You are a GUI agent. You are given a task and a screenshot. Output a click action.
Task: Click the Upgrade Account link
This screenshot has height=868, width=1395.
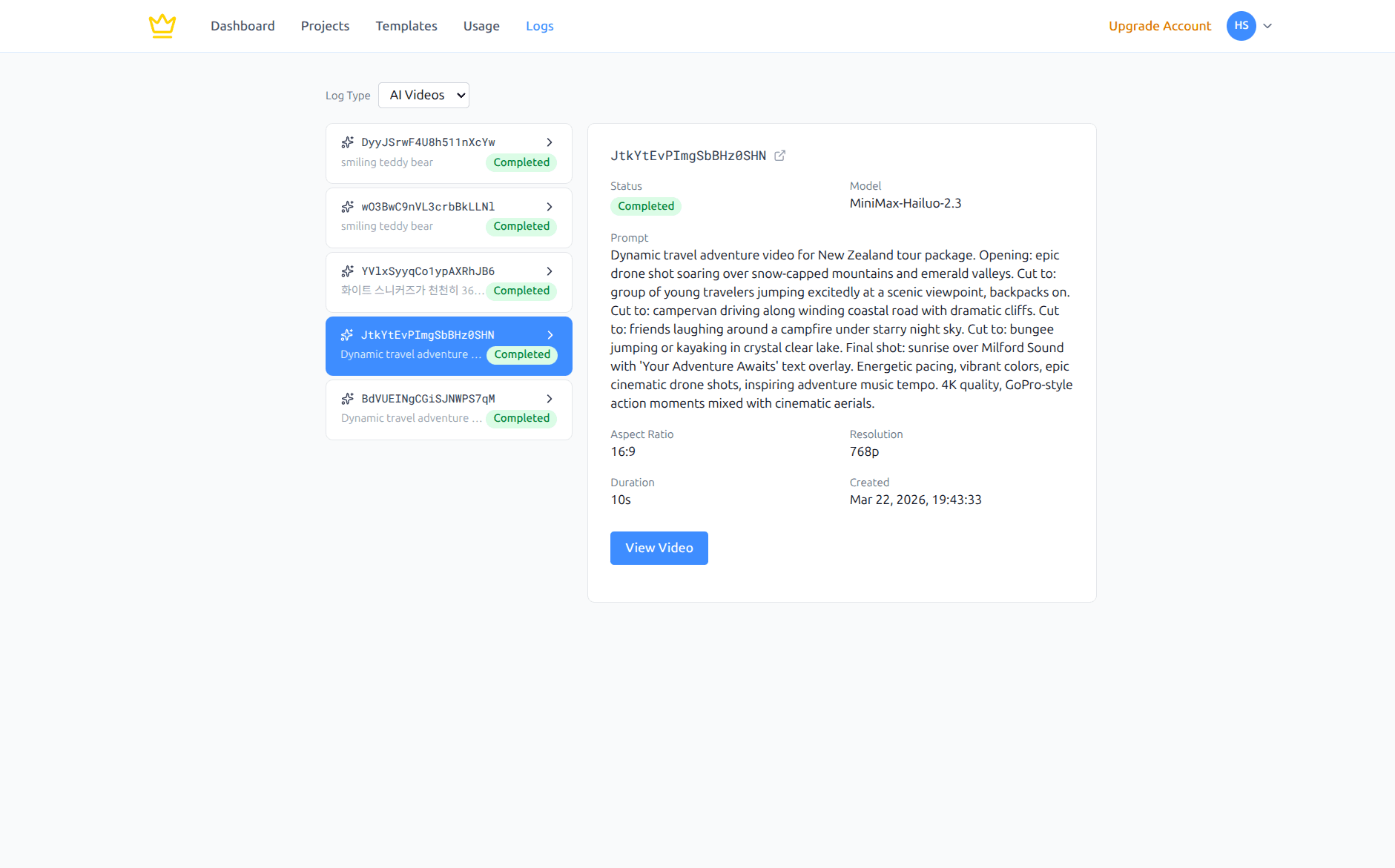coord(1159,25)
